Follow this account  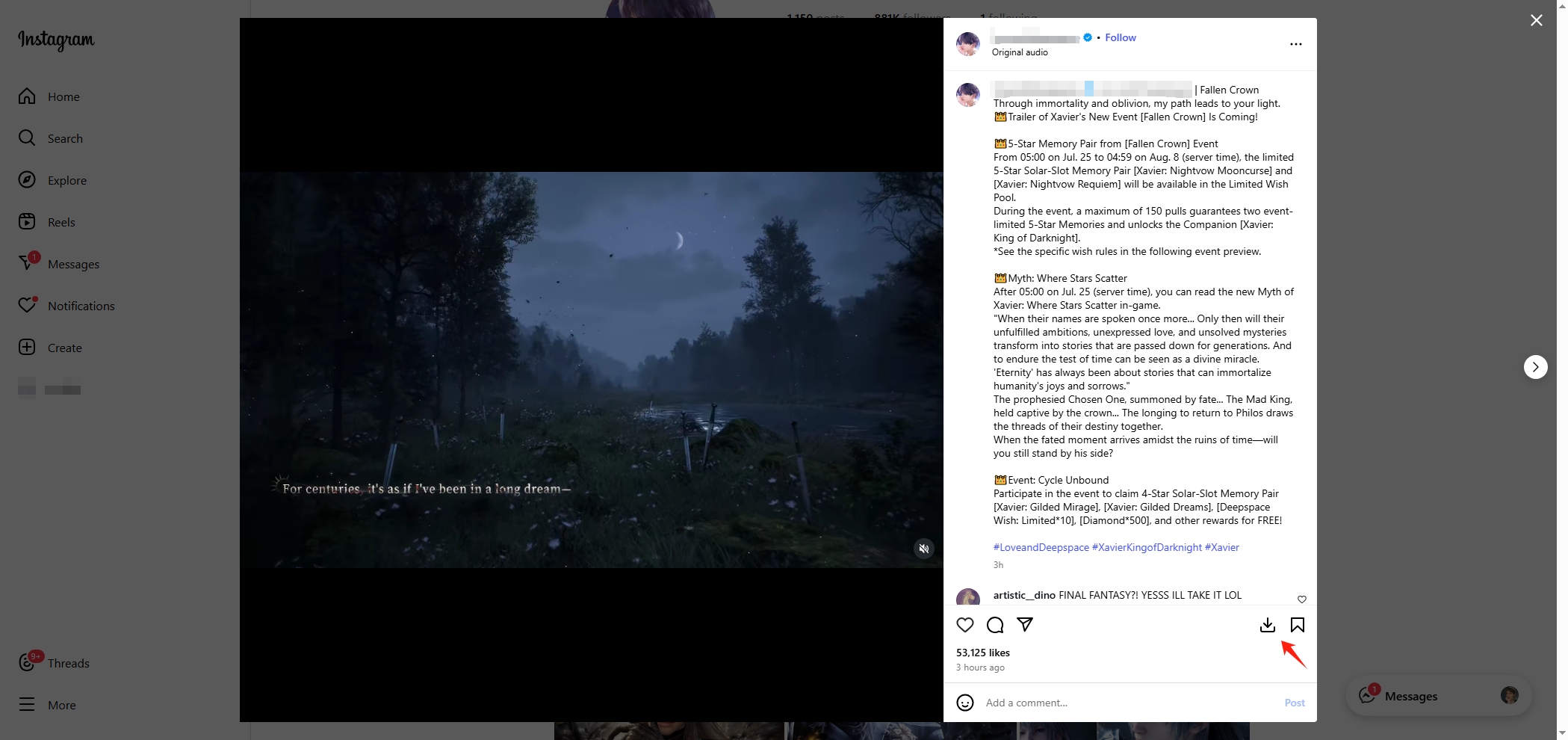point(1121,37)
